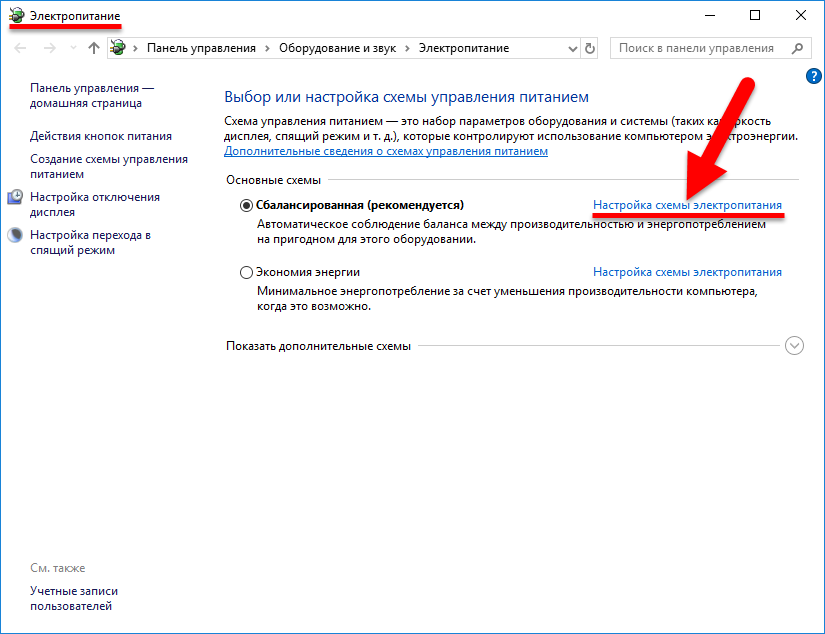825x634 pixels.
Task: Expand Показать дополнительные схемы chevron
Action: point(794,346)
